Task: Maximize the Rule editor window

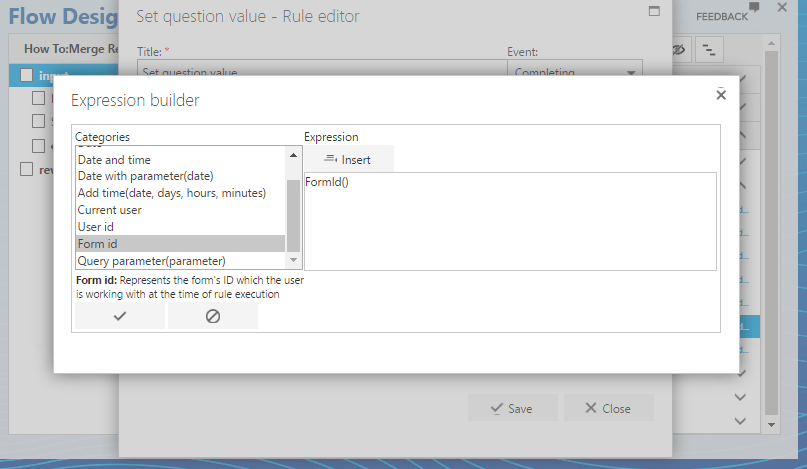Action: 654,11
